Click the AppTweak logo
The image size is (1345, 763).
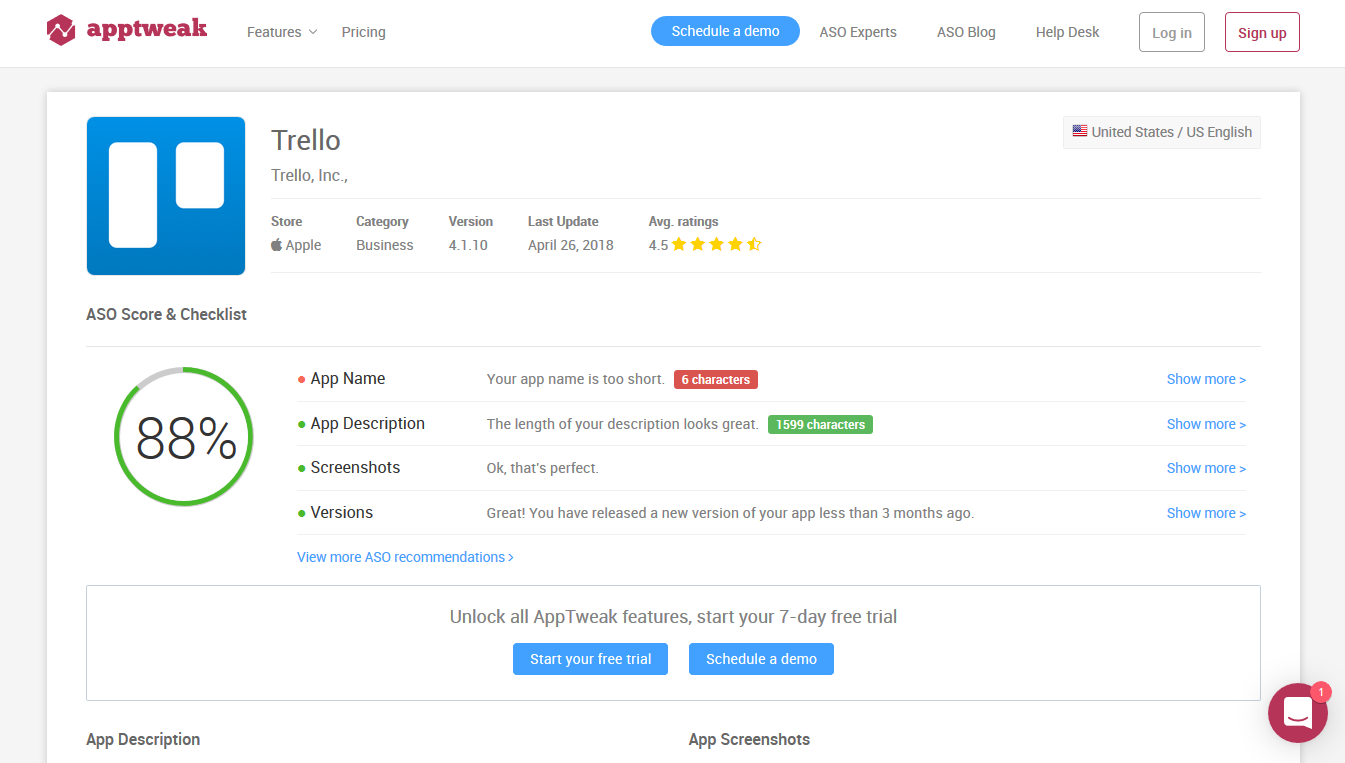[126, 29]
